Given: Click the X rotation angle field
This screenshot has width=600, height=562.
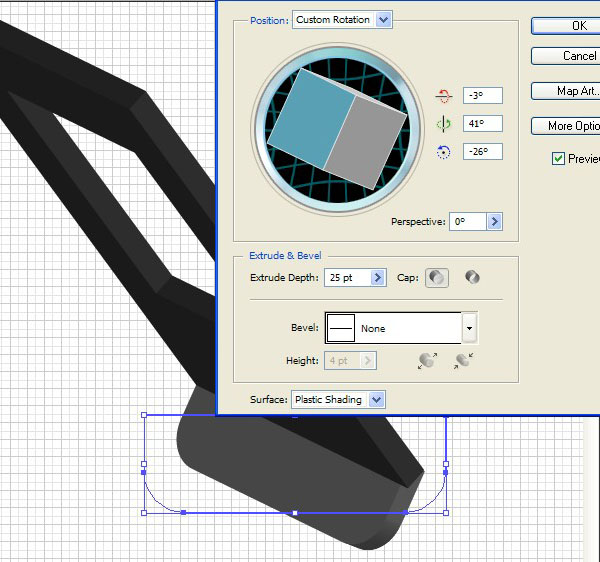Looking at the screenshot, I should [x=483, y=96].
